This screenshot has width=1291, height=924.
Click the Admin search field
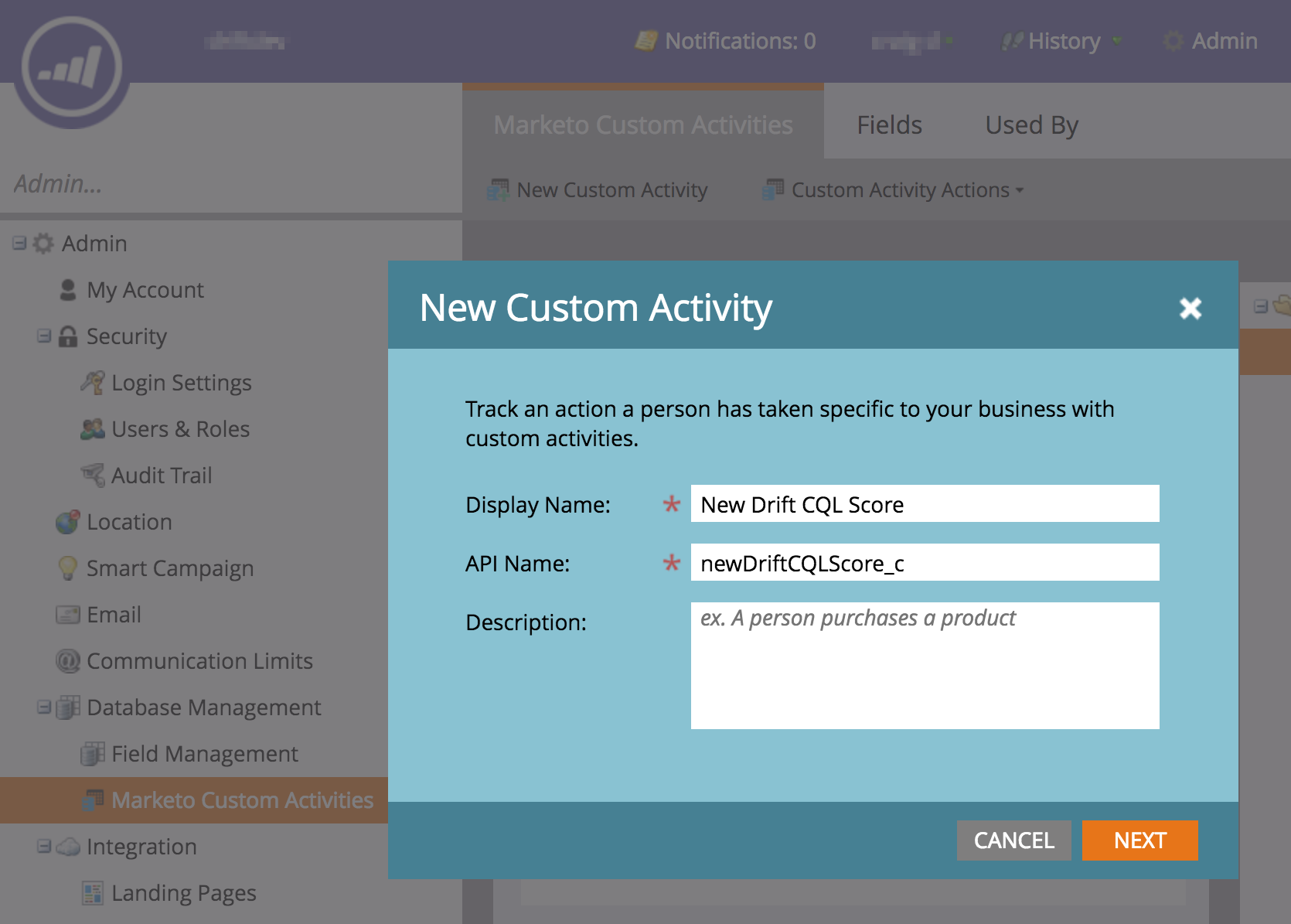tap(231, 184)
